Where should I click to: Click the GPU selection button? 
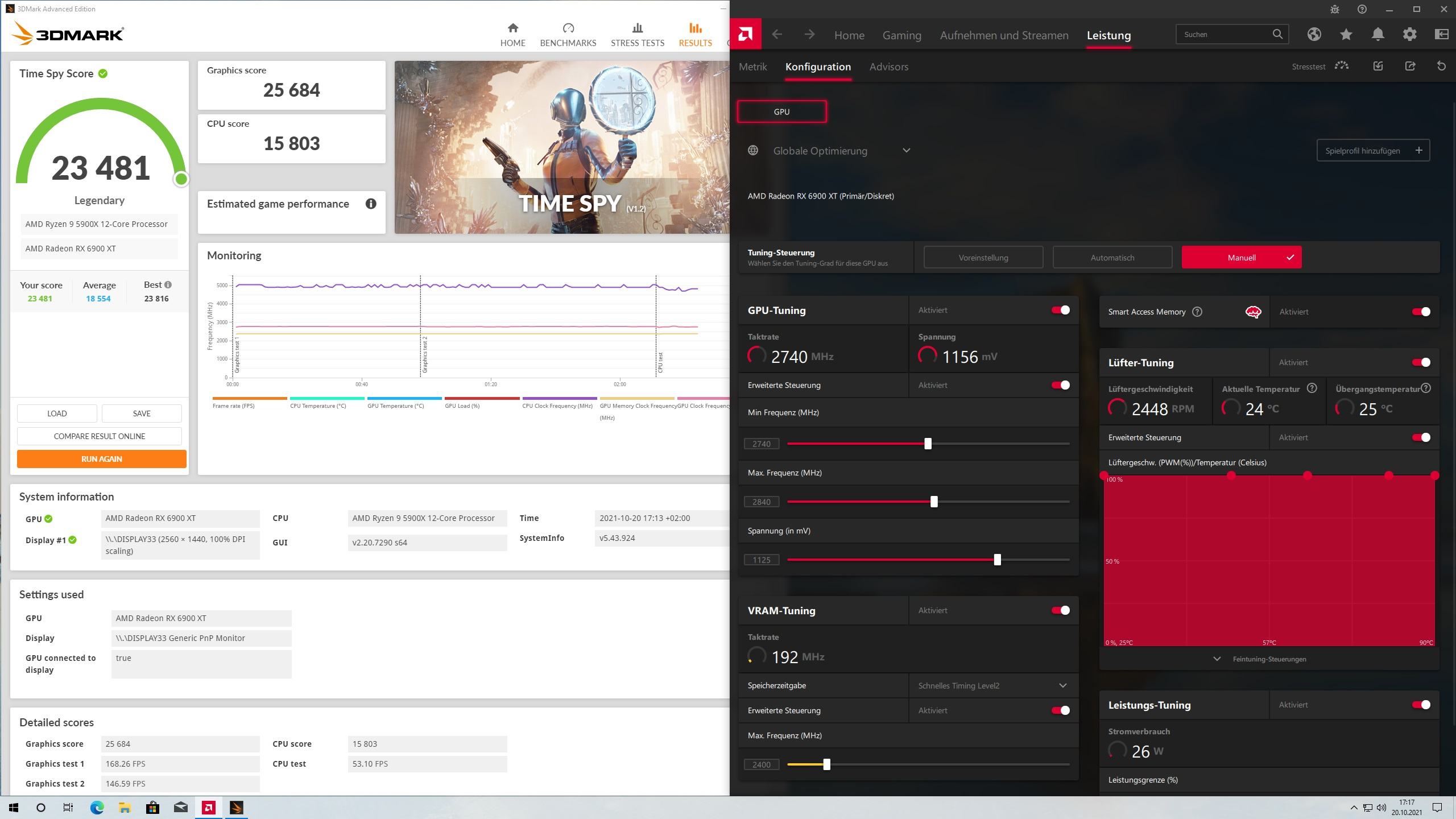pos(781,111)
